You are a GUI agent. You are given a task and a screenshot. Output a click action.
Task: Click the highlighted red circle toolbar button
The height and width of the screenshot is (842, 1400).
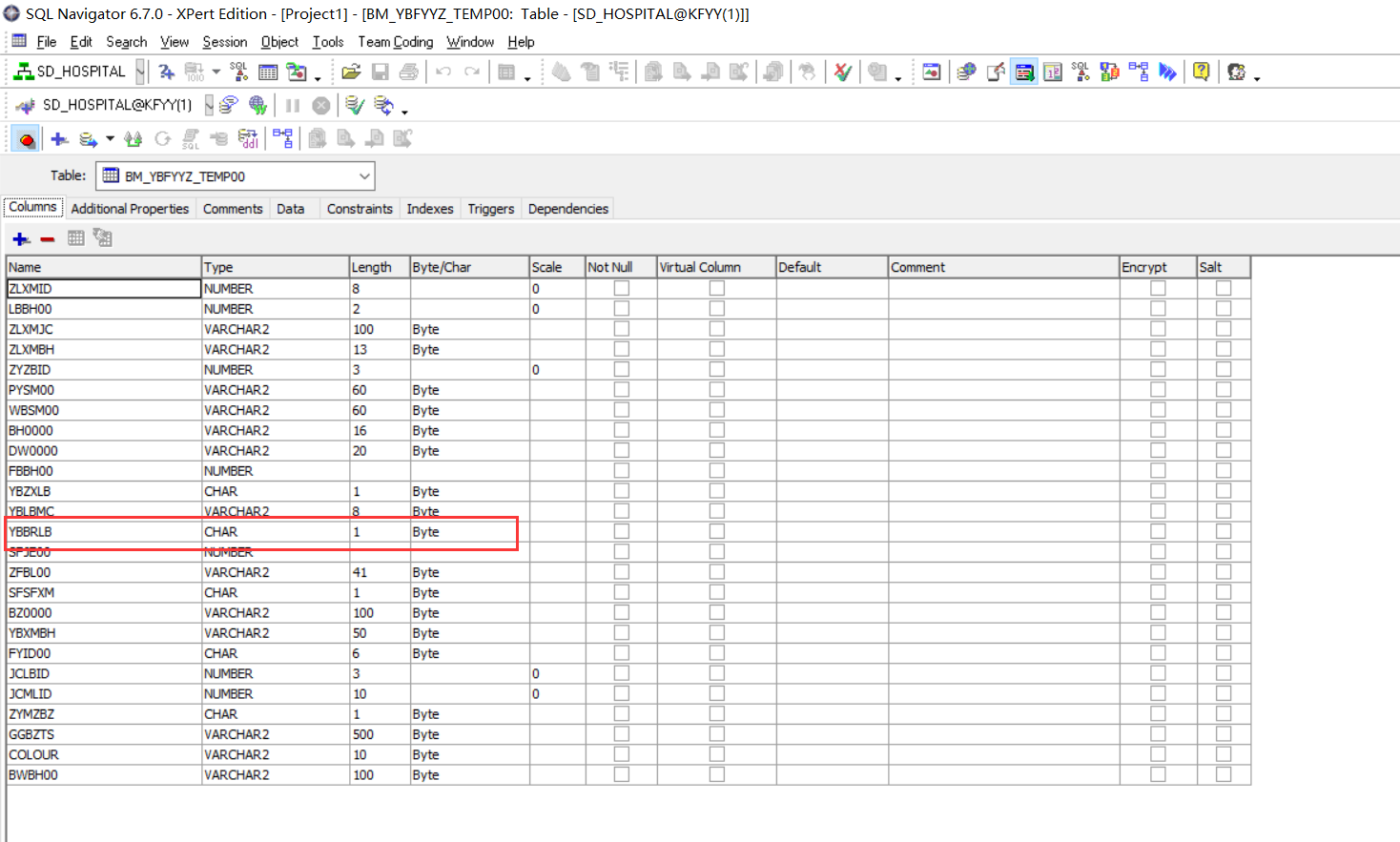pos(27,139)
